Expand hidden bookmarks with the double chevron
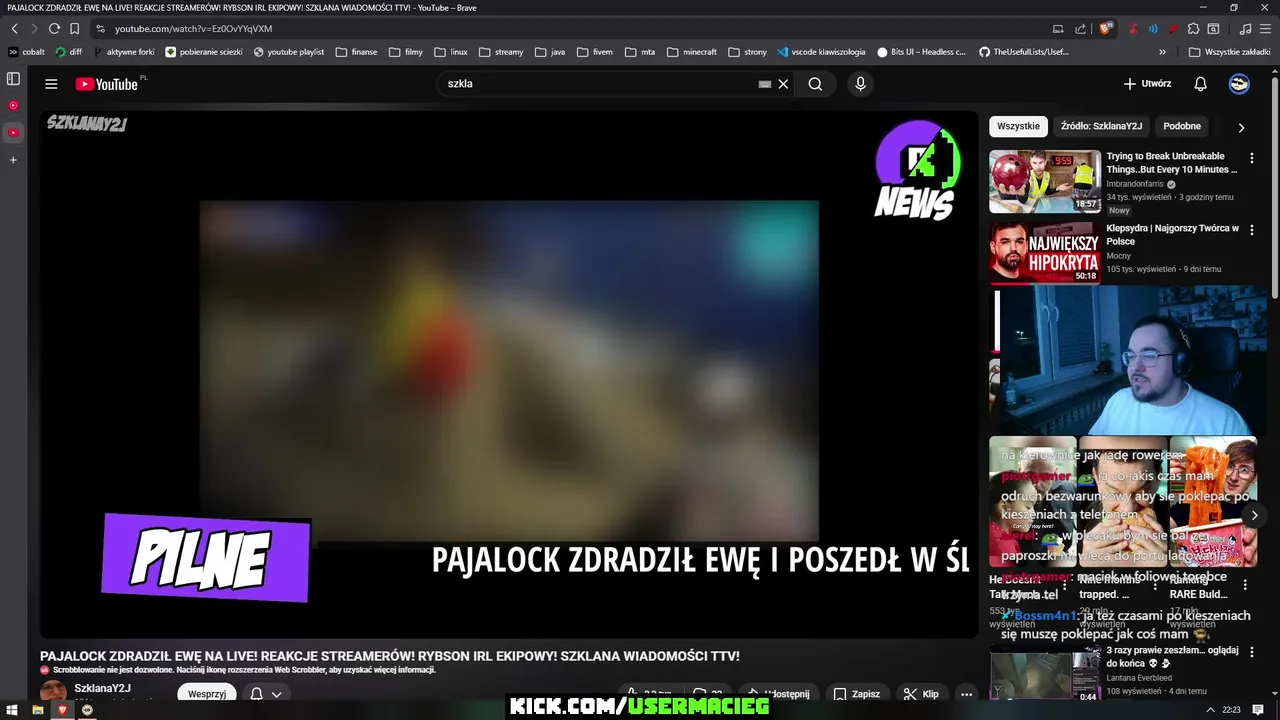 point(1162,52)
